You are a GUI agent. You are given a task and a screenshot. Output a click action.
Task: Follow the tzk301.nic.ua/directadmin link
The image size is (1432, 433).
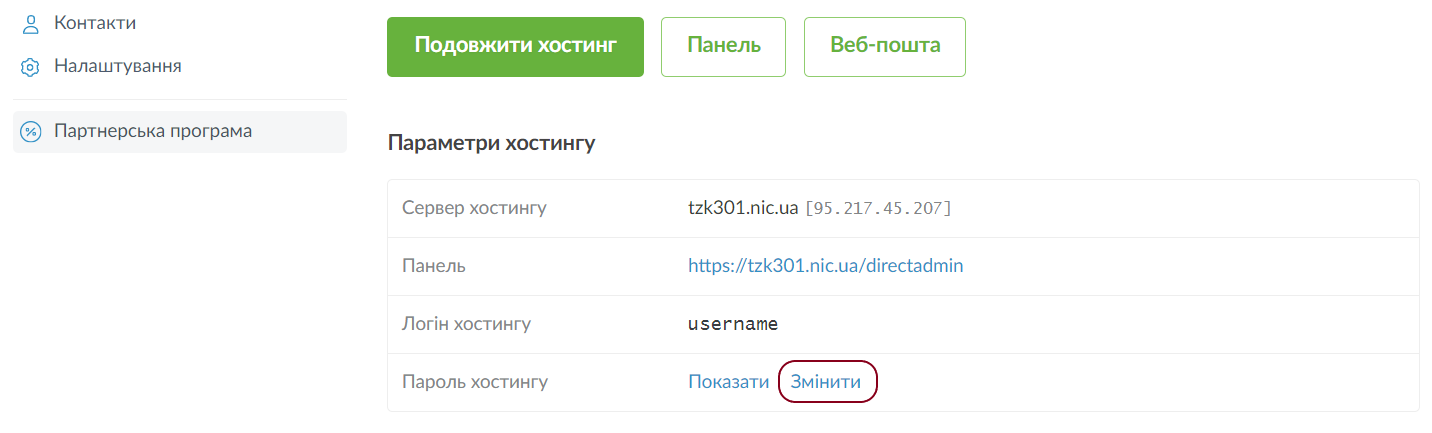pos(825,266)
